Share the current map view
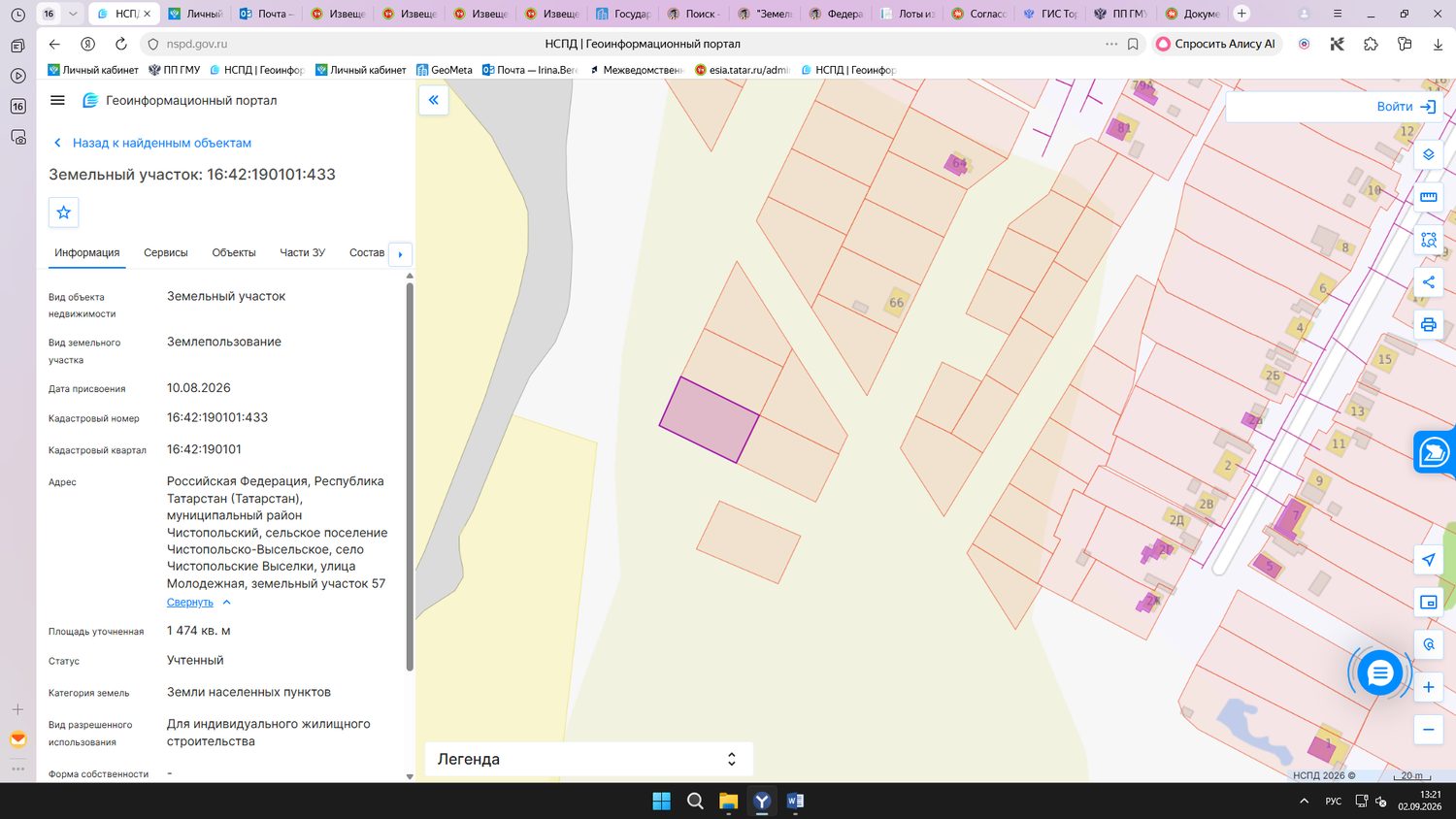 pos(1428,282)
